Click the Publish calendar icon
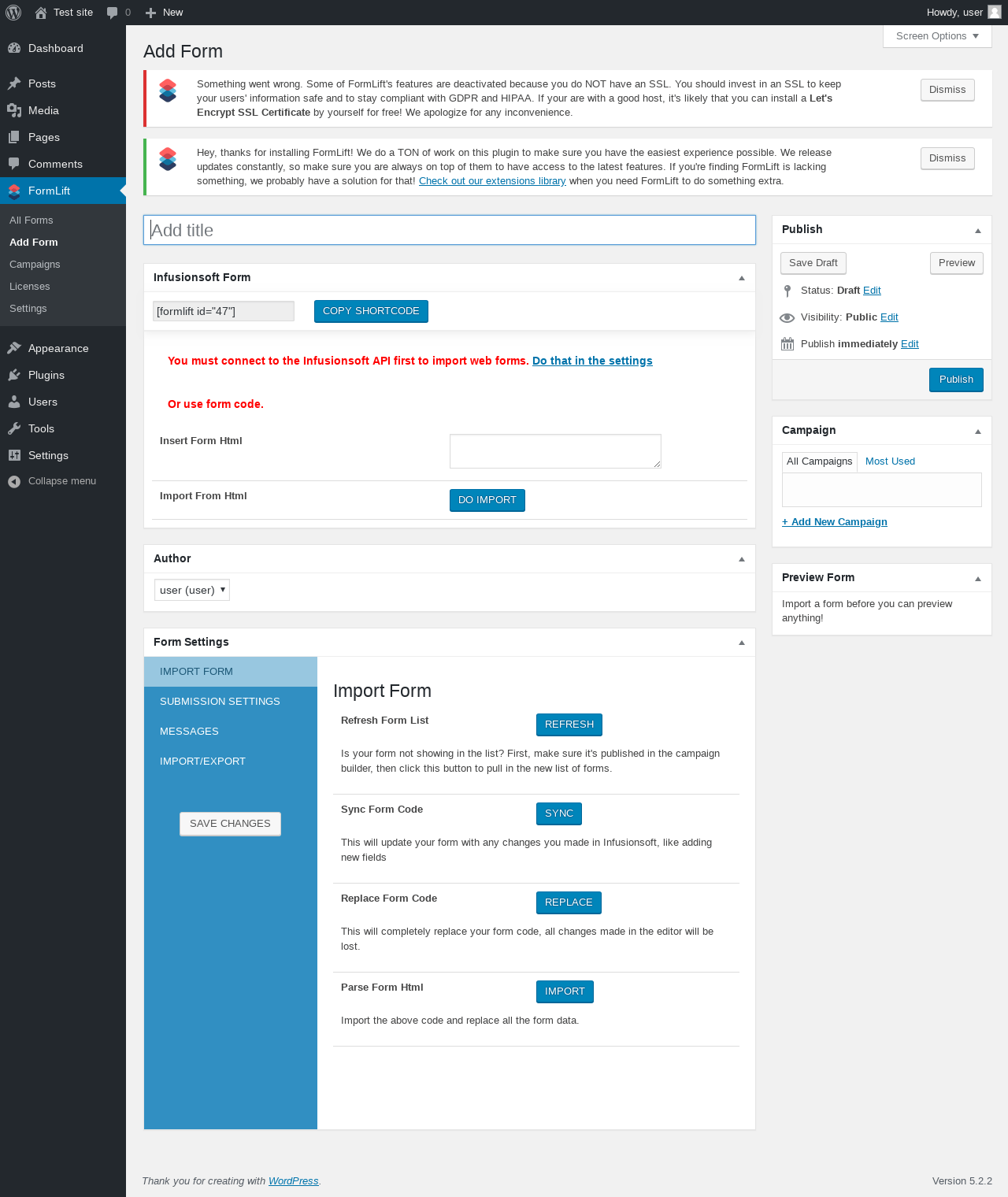The image size is (1008, 1197). click(x=787, y=344)
